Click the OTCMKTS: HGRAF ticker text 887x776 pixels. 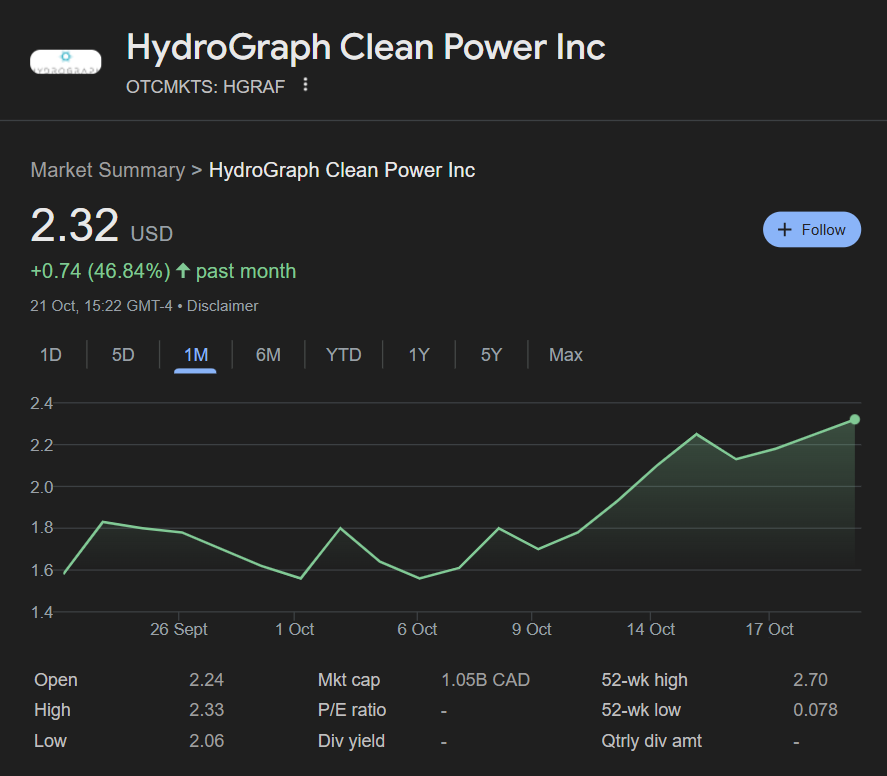click(205, 87)
